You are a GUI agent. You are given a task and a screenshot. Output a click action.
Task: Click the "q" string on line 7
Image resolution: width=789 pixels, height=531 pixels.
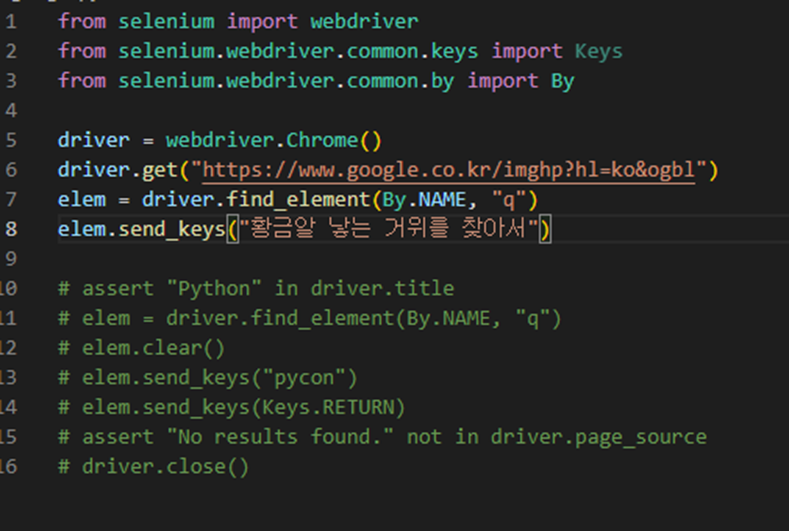[509, 200]
